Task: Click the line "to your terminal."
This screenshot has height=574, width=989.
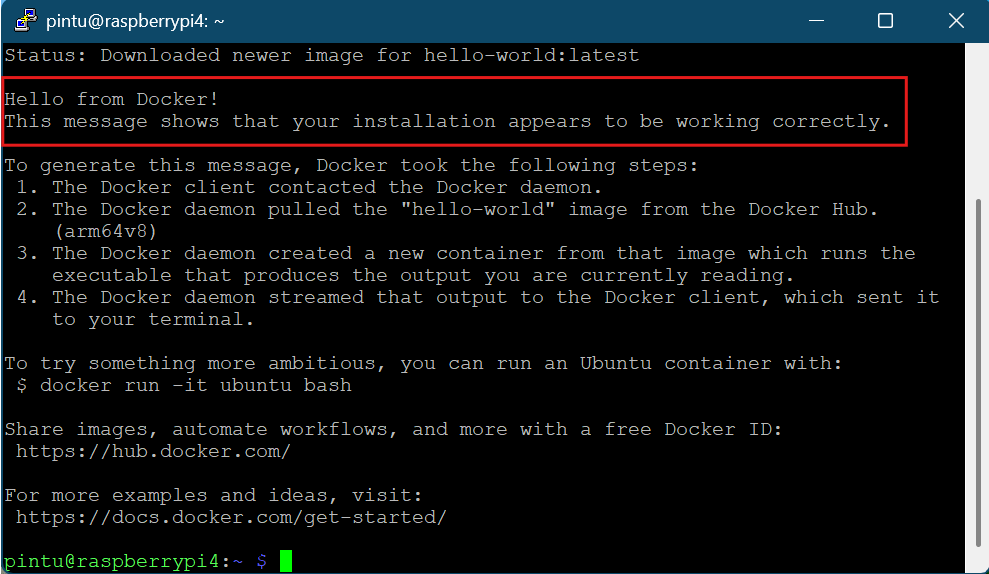Action: [x=153, y=319]
